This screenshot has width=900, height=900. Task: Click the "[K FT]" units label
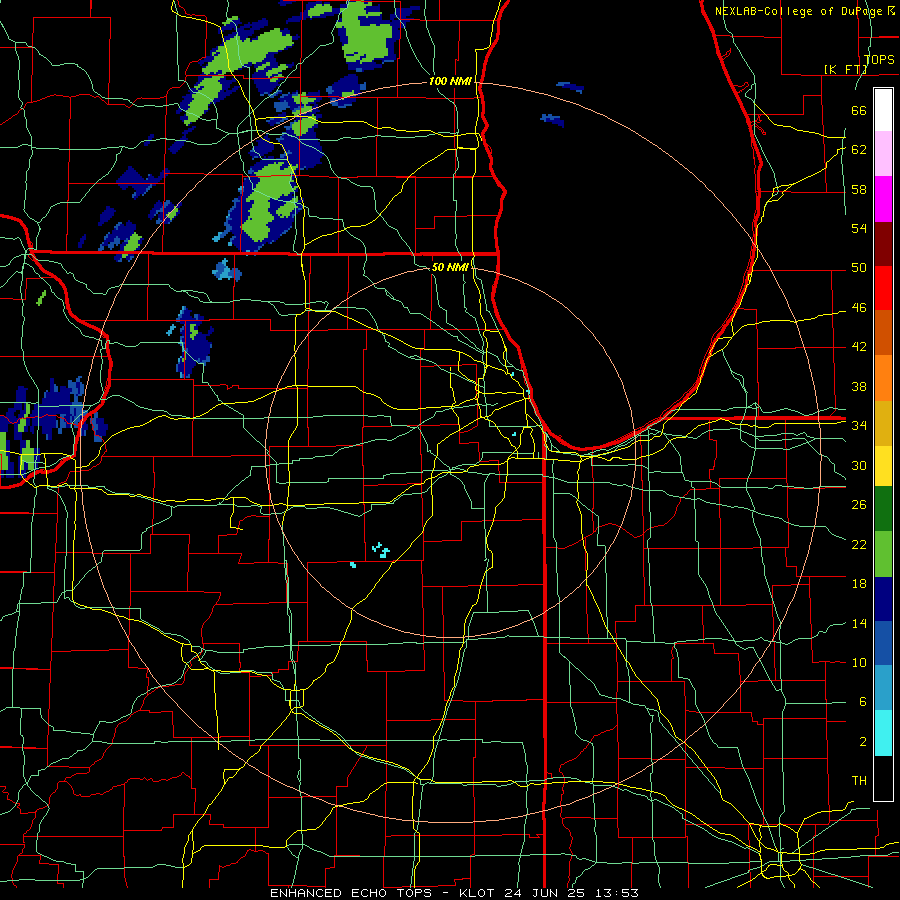845,69
